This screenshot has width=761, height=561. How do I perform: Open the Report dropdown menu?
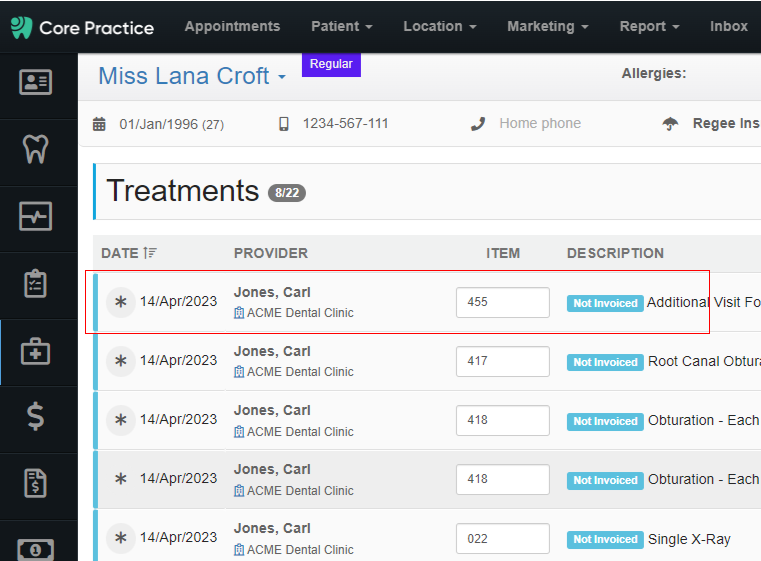pyautogui.click(x=649, y=26)
